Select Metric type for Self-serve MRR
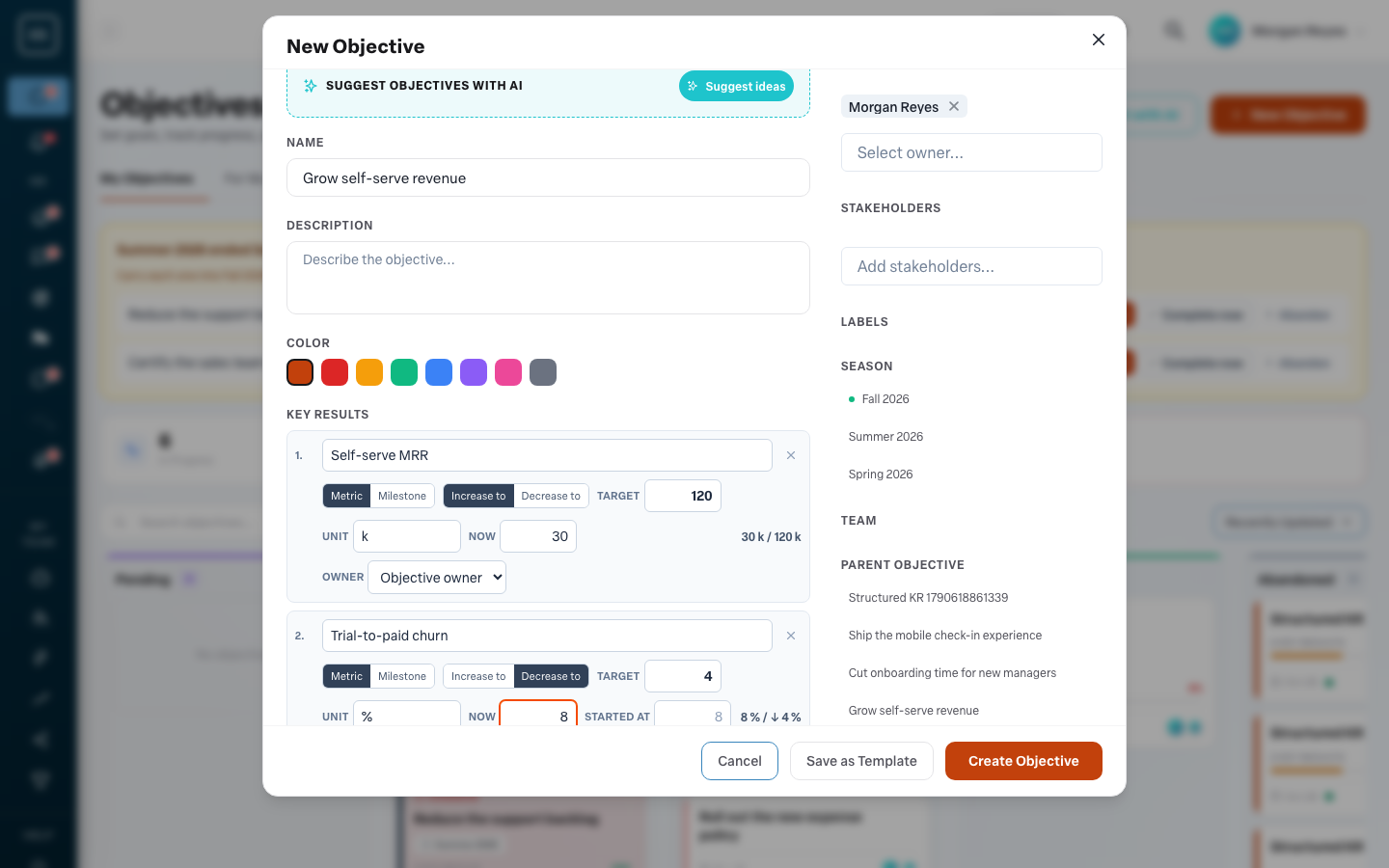 (x=346, y=496)
